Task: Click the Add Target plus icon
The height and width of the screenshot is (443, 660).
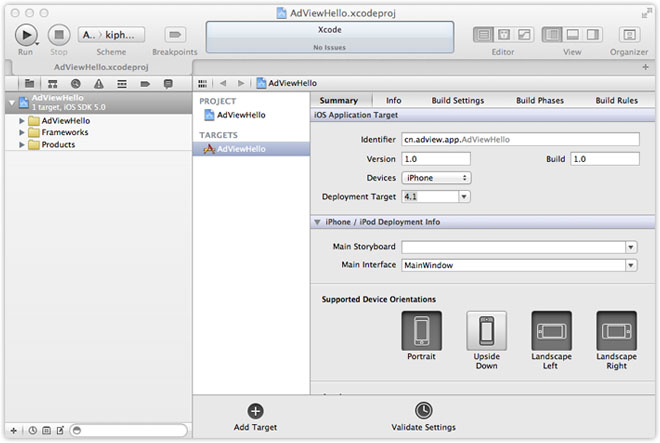Action: 255,411
